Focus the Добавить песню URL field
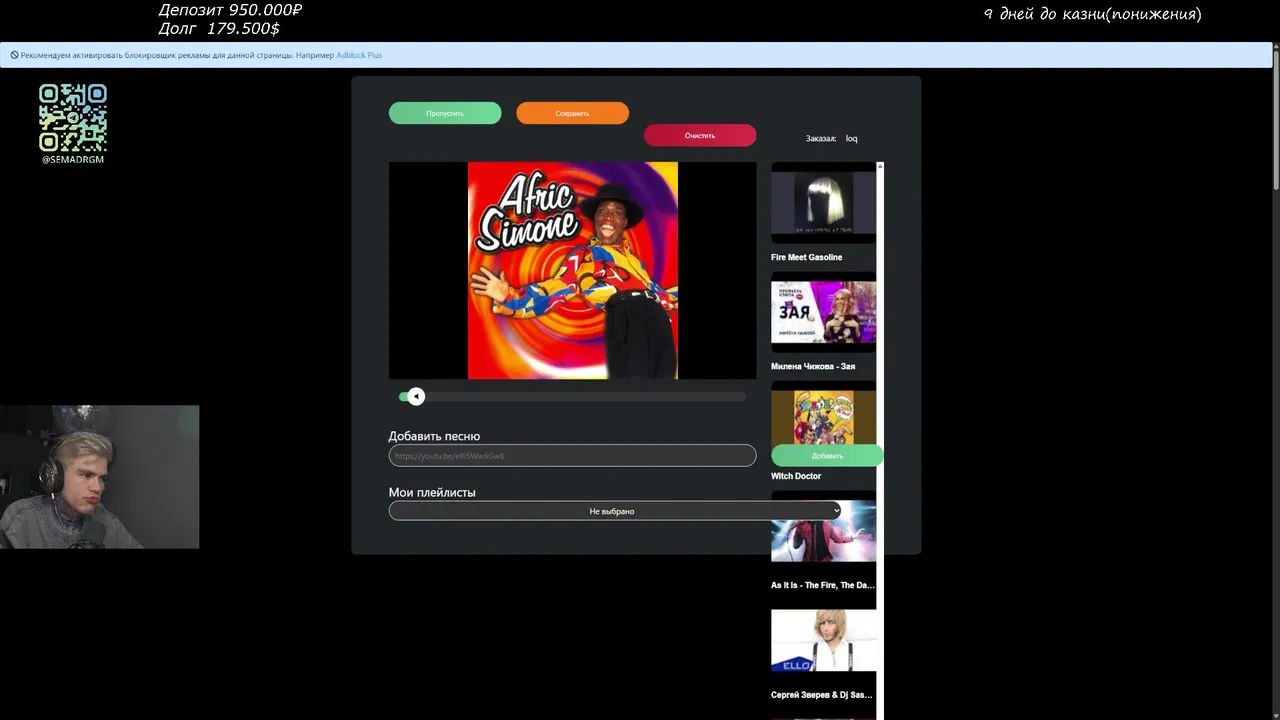This screenshot has width=1280, height=720. (572, 455)
